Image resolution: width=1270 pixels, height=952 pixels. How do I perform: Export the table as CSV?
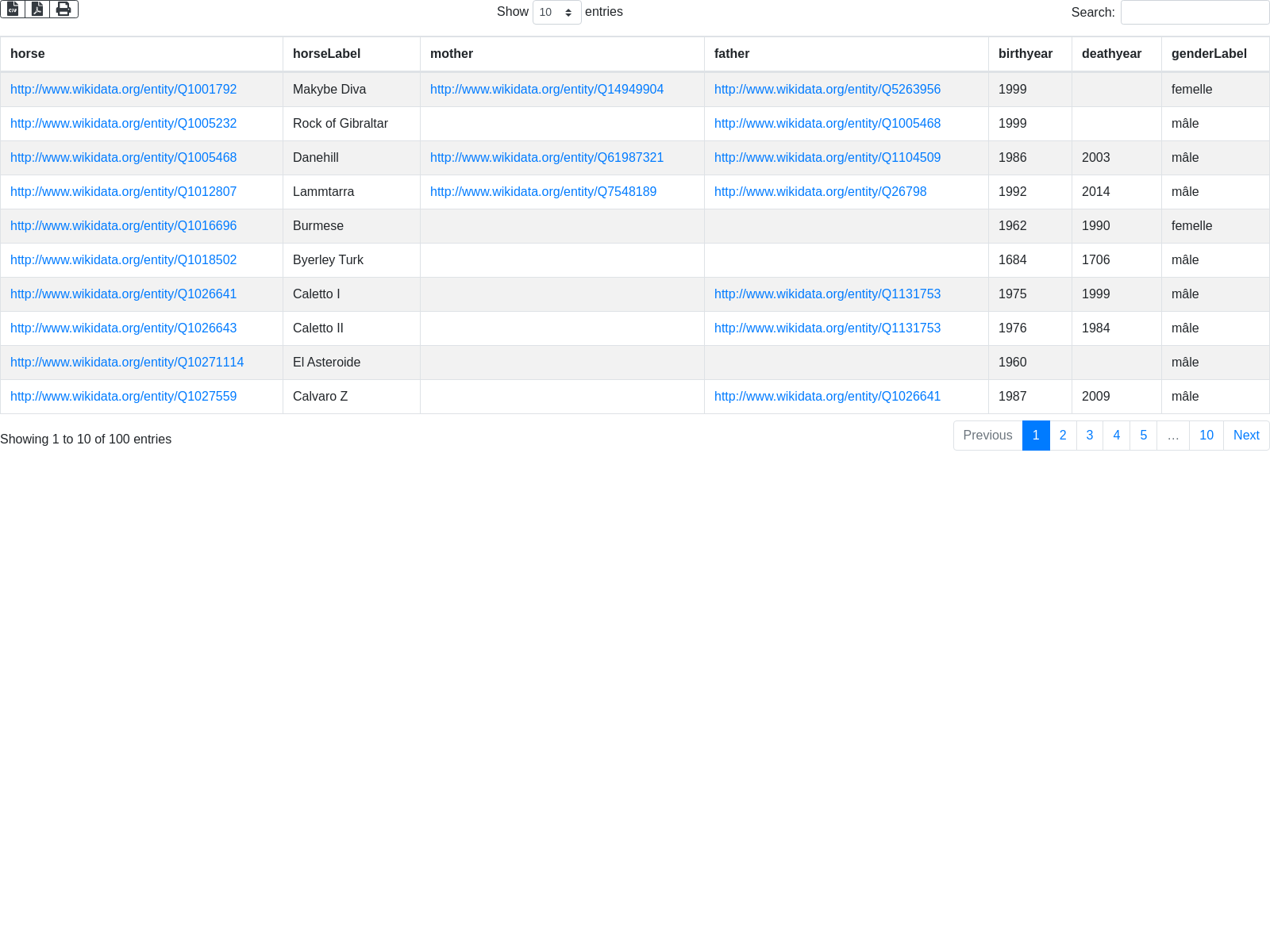coord(13,10)
